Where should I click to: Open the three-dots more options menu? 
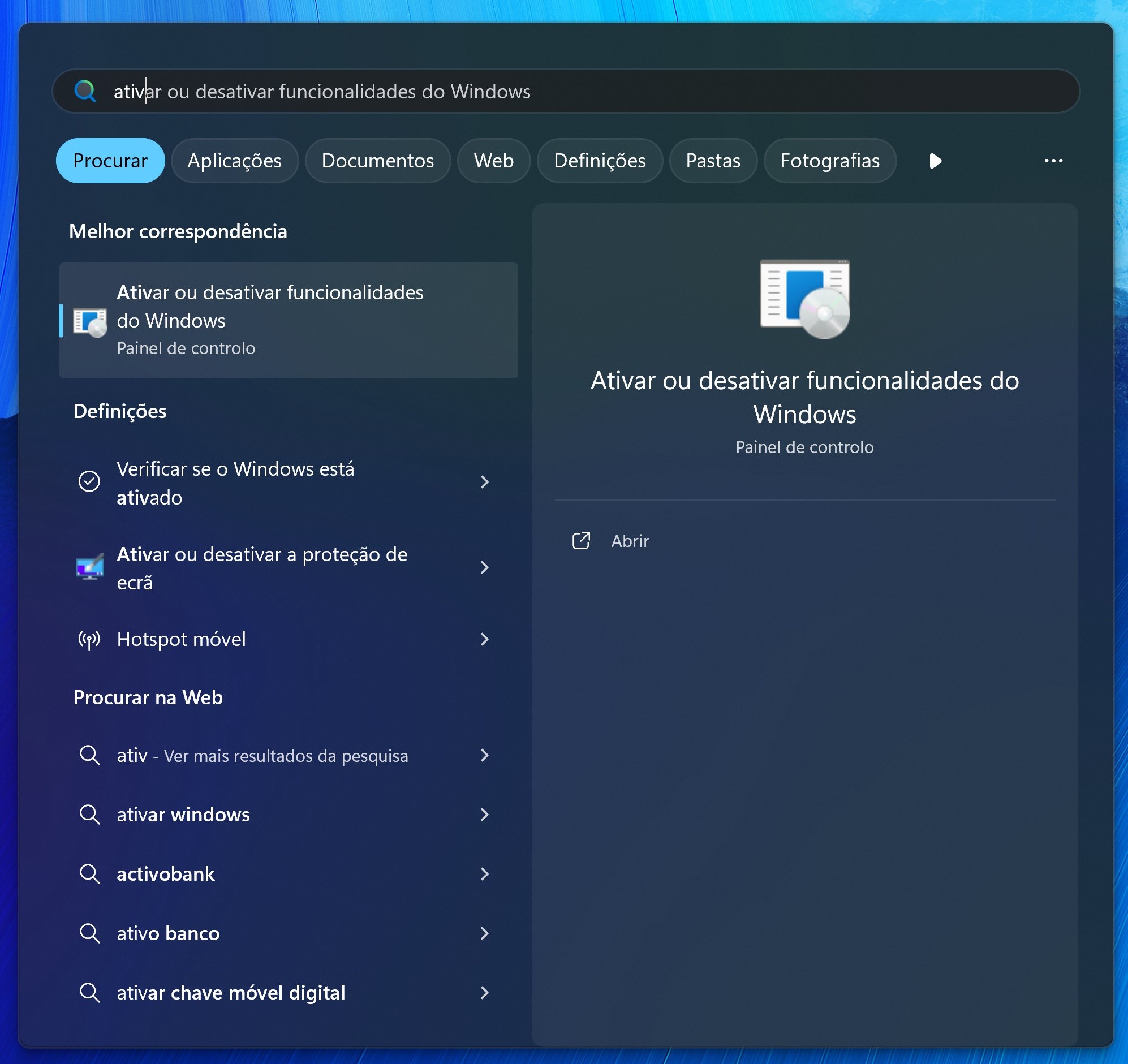click(x=1053, y=161)
